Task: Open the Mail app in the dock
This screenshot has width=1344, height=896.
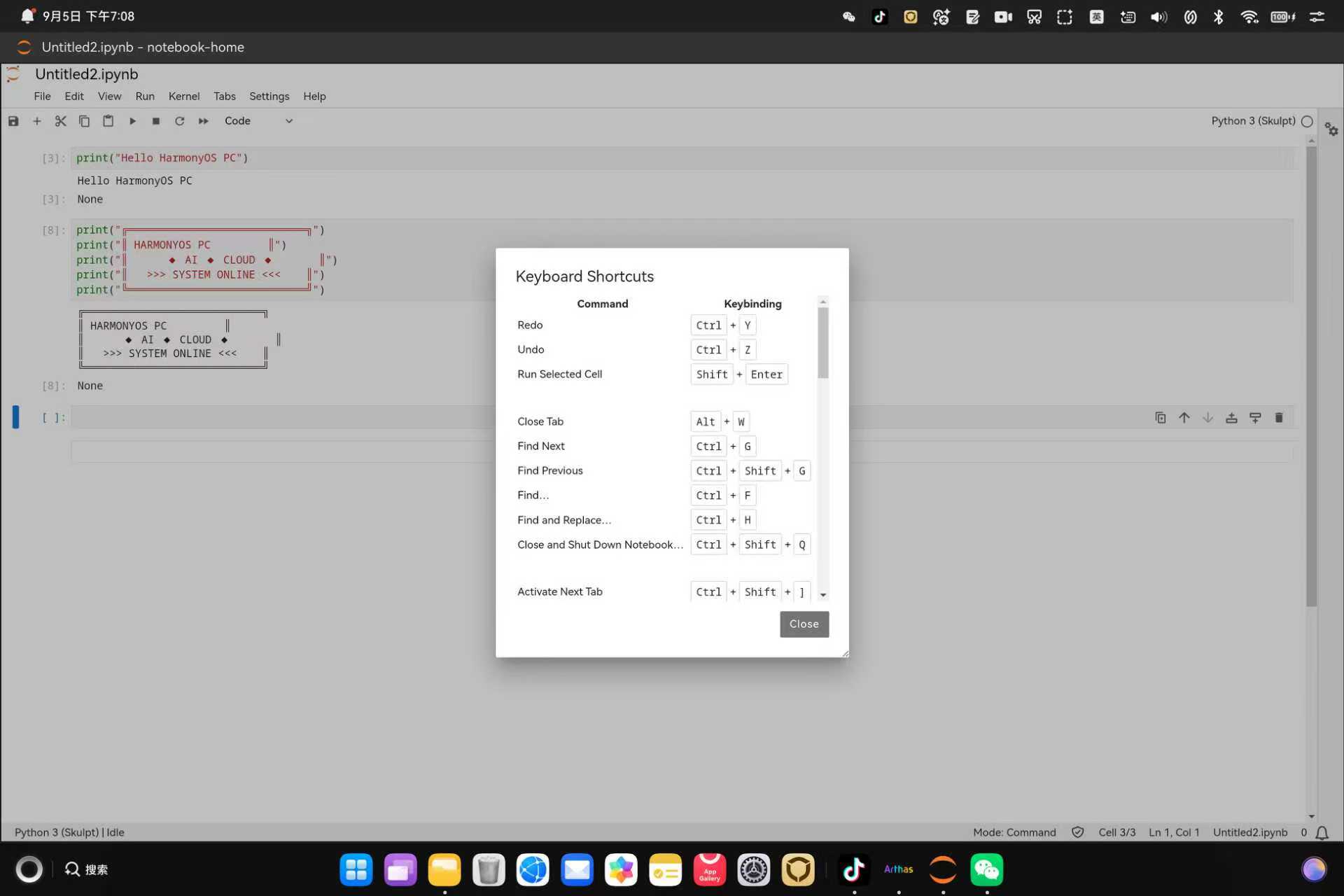Action: [577, 870]
